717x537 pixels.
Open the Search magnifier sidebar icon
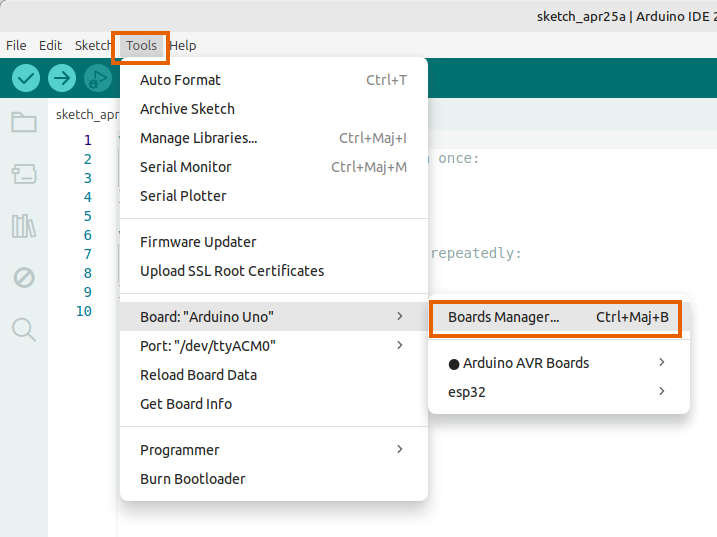click(24, 330)
